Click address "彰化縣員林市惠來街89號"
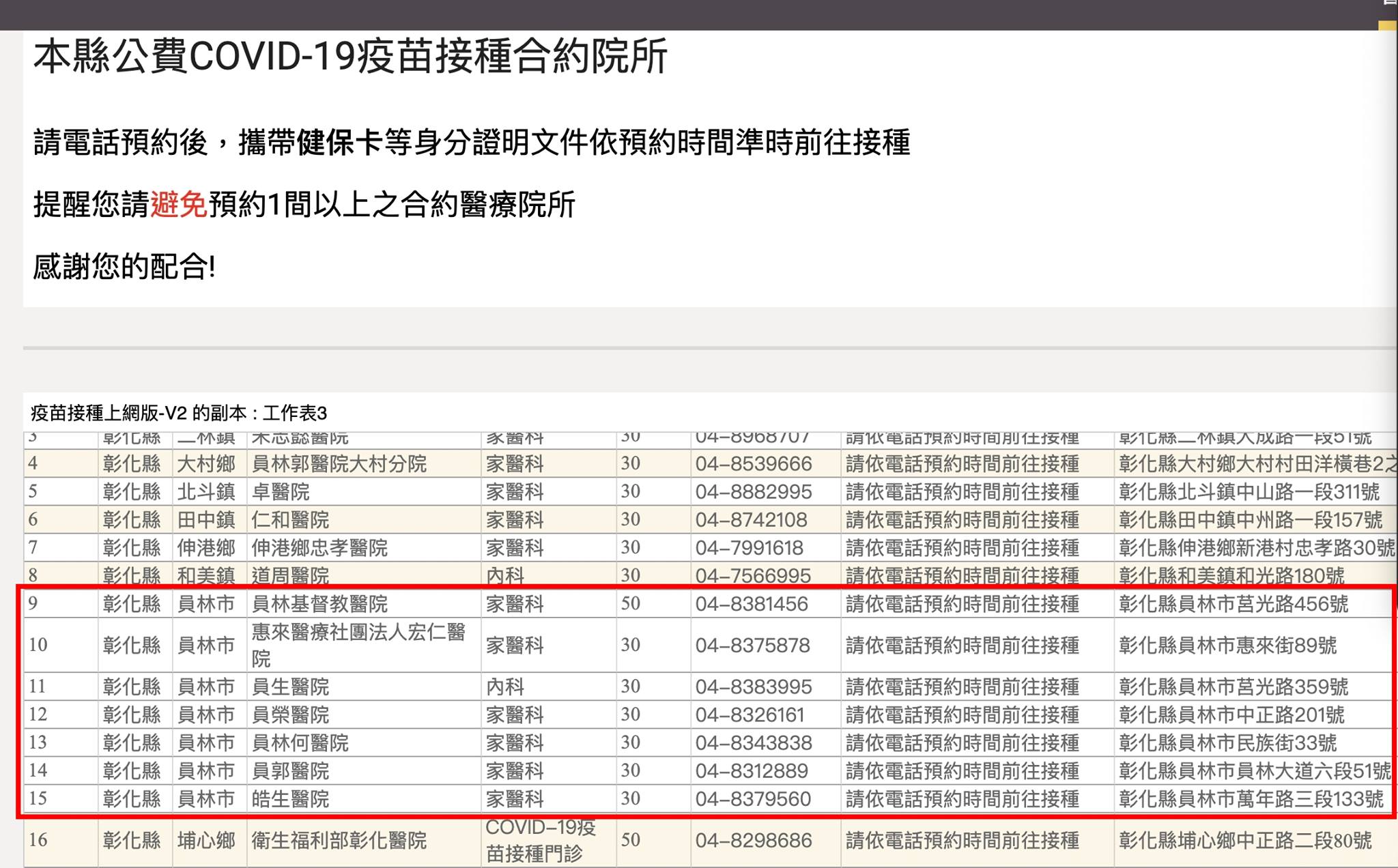Screen dimensions: 1398x868 tap(1227, 646)
